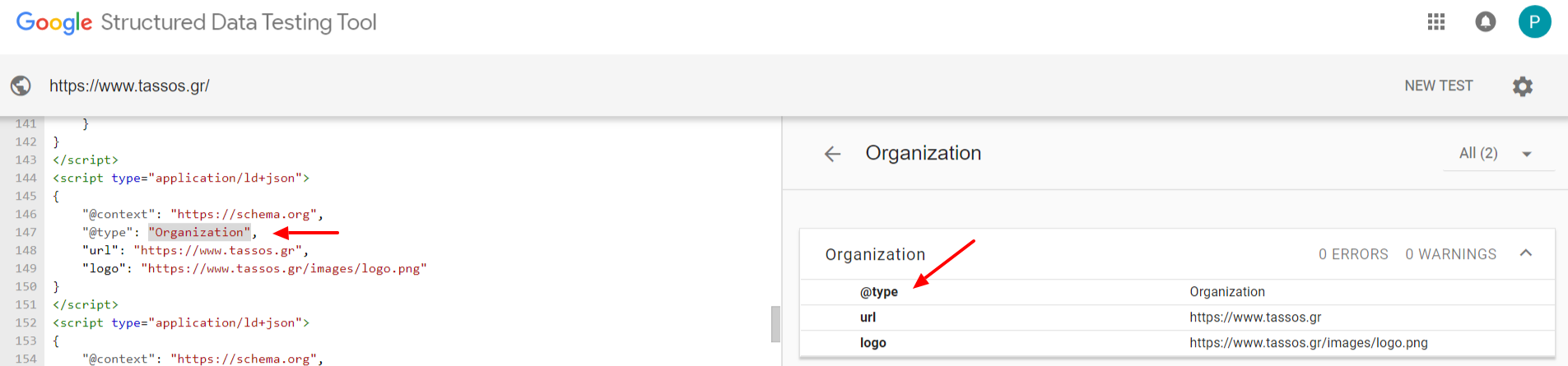
Task: Click the Google logo
Action: point(54,23)
